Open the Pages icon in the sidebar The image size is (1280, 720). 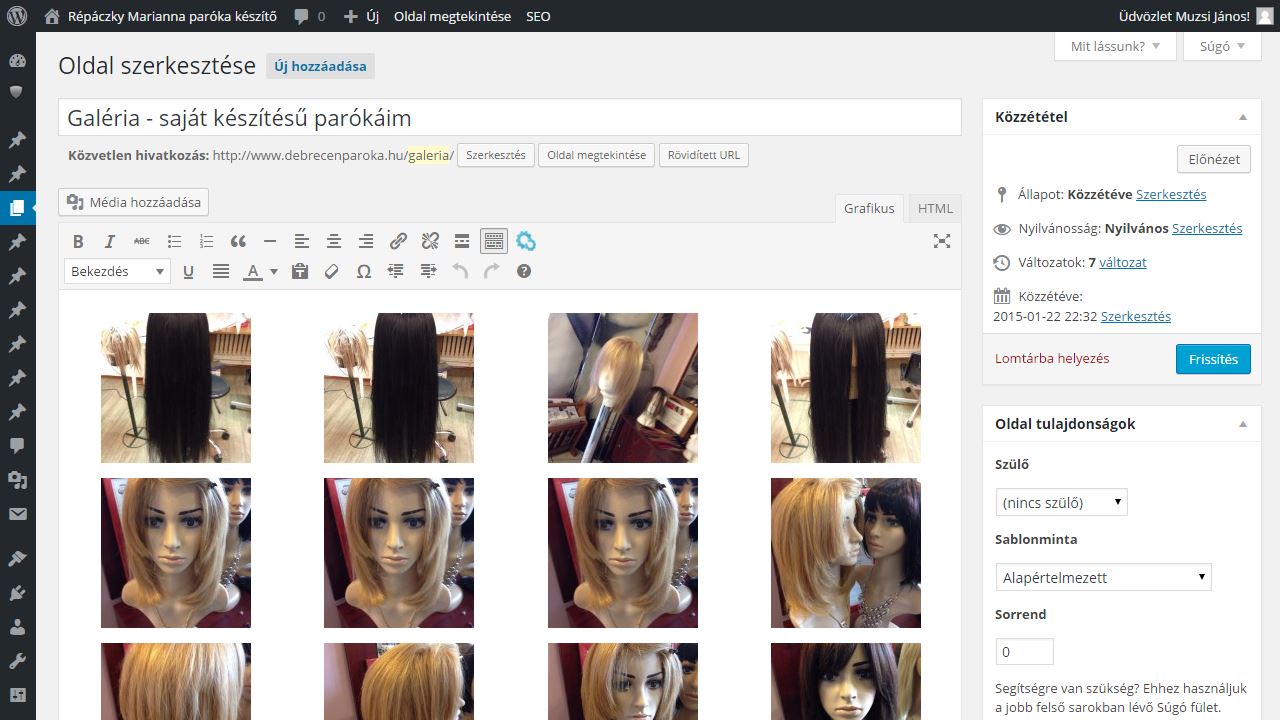pyautogui.click(x=17, y=208)
